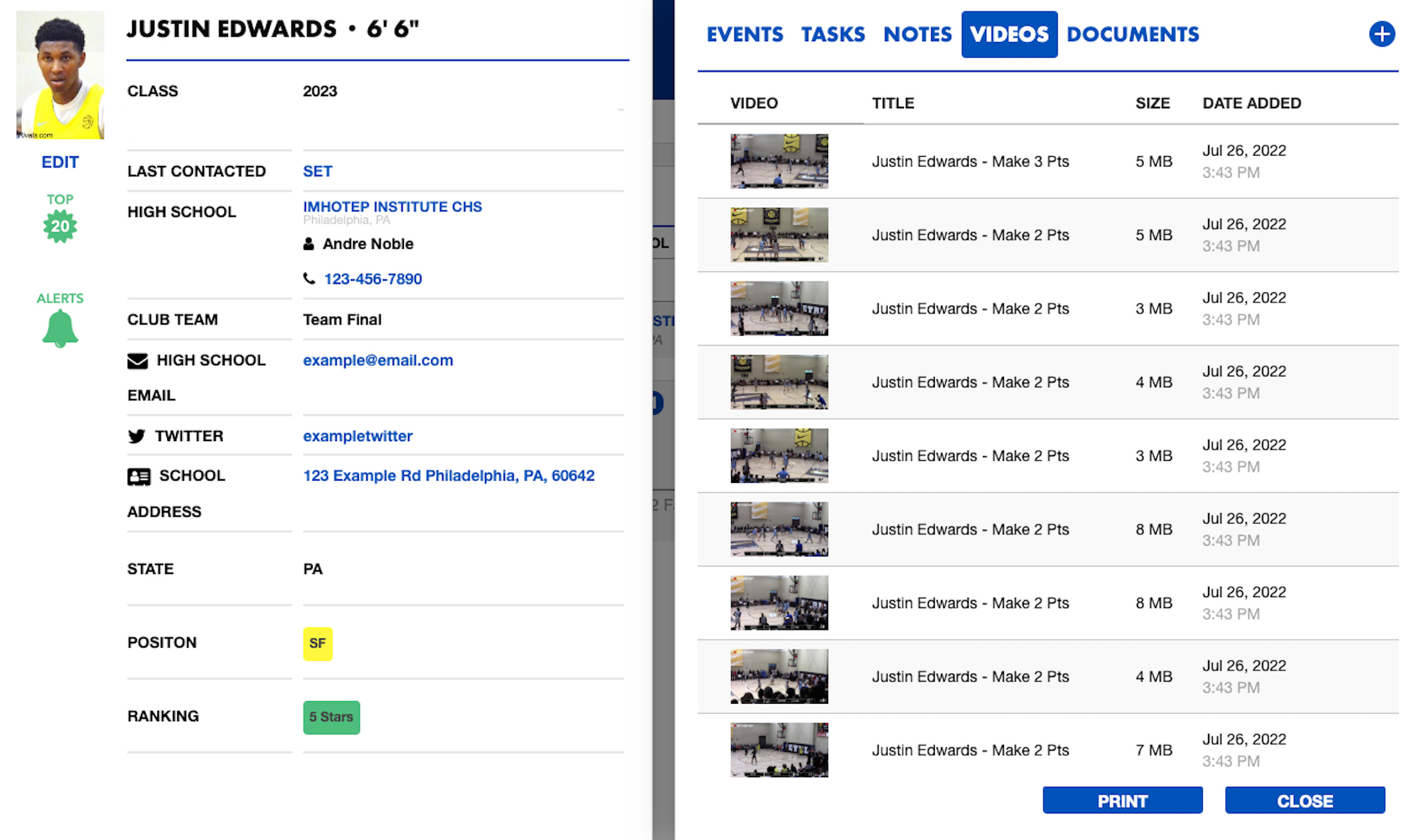Go to the Tasks tab
Viewport: 1415px width, 840px height.
point(832,34)
